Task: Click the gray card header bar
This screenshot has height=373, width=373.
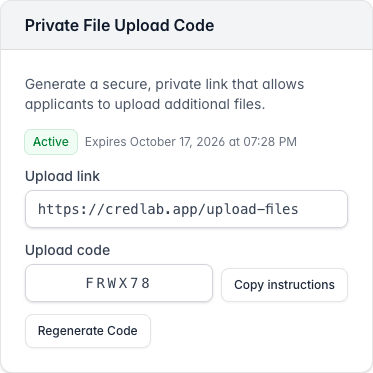Action: point(186,25)
